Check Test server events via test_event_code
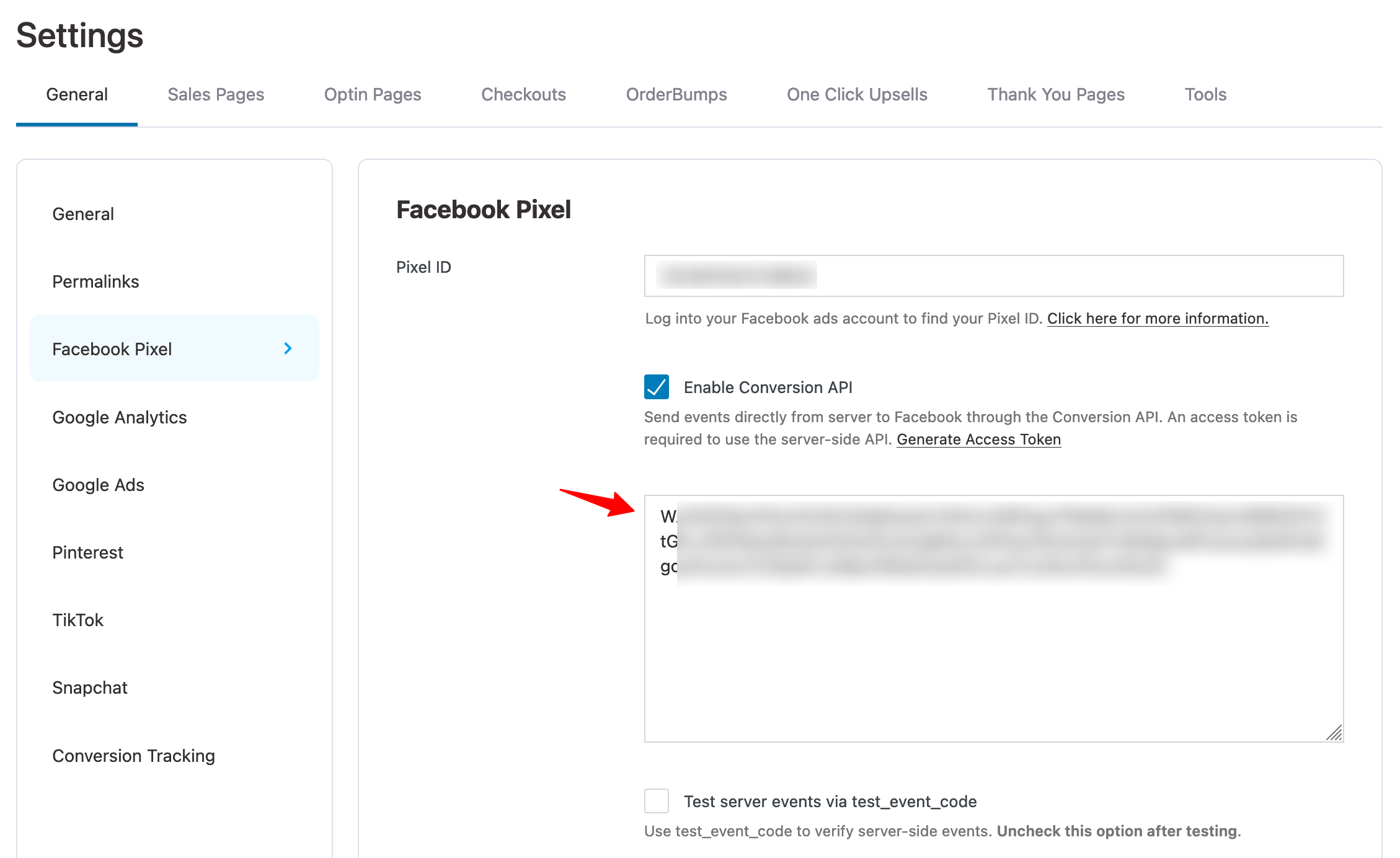This screenshot has width=1400, height=858. tap(657, 801)
